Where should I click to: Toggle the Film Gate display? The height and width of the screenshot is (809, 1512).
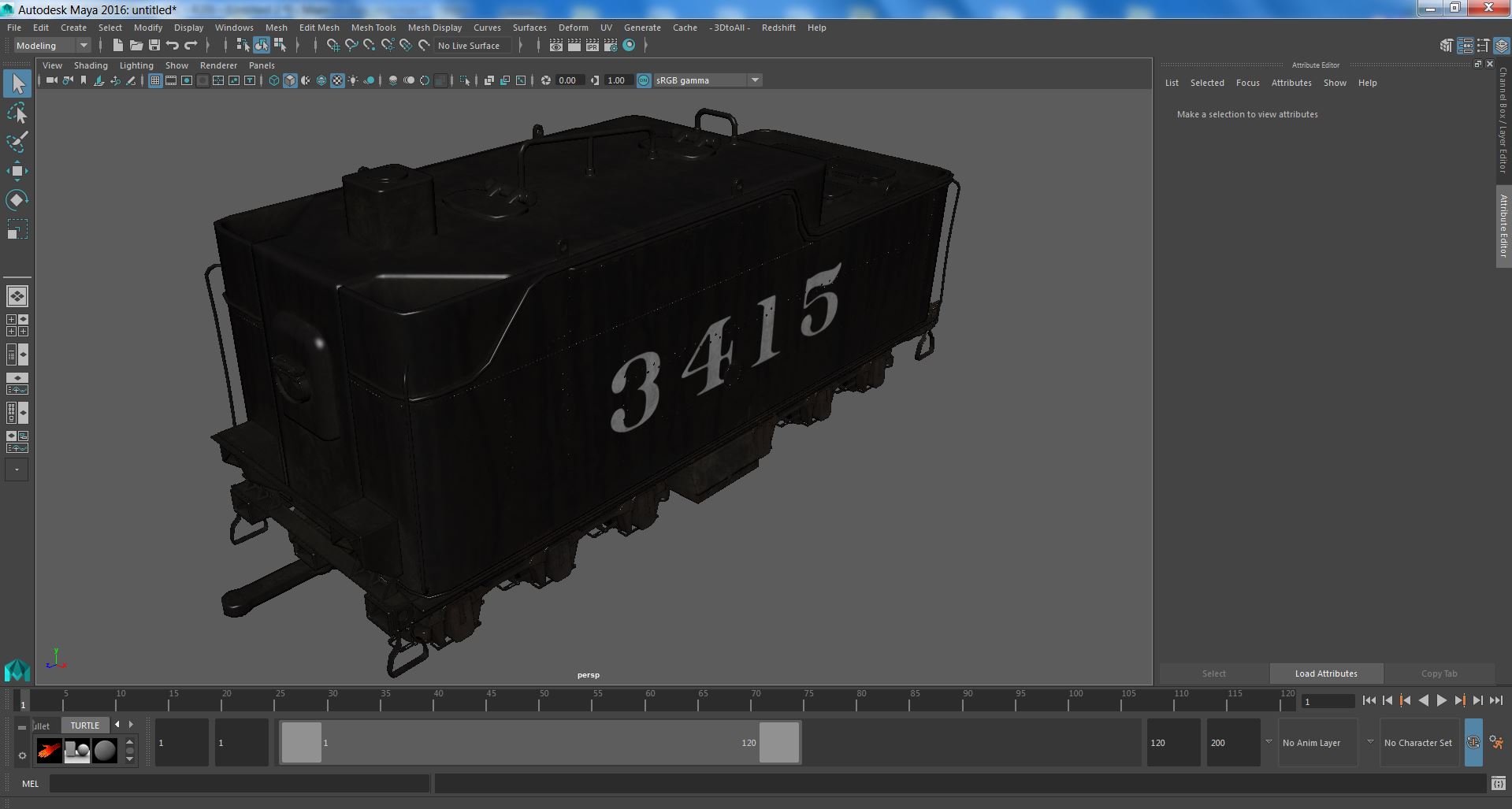click(x=171, y=80)
